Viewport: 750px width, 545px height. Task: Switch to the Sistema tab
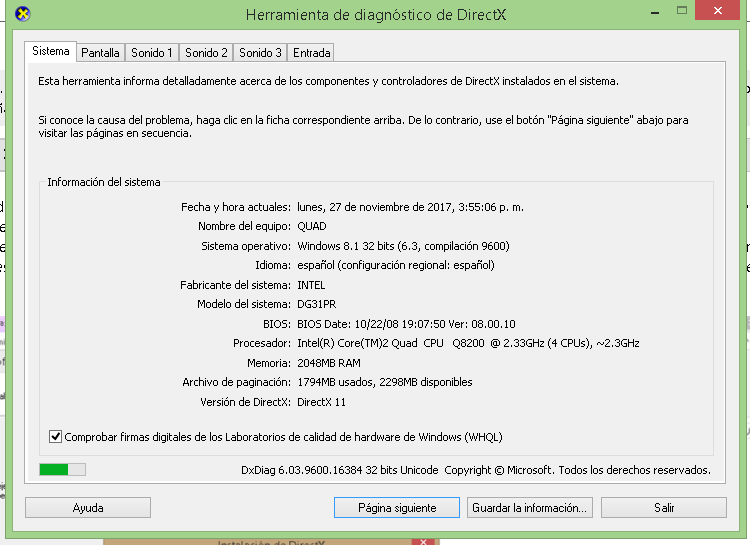click(x=50, y=51)
